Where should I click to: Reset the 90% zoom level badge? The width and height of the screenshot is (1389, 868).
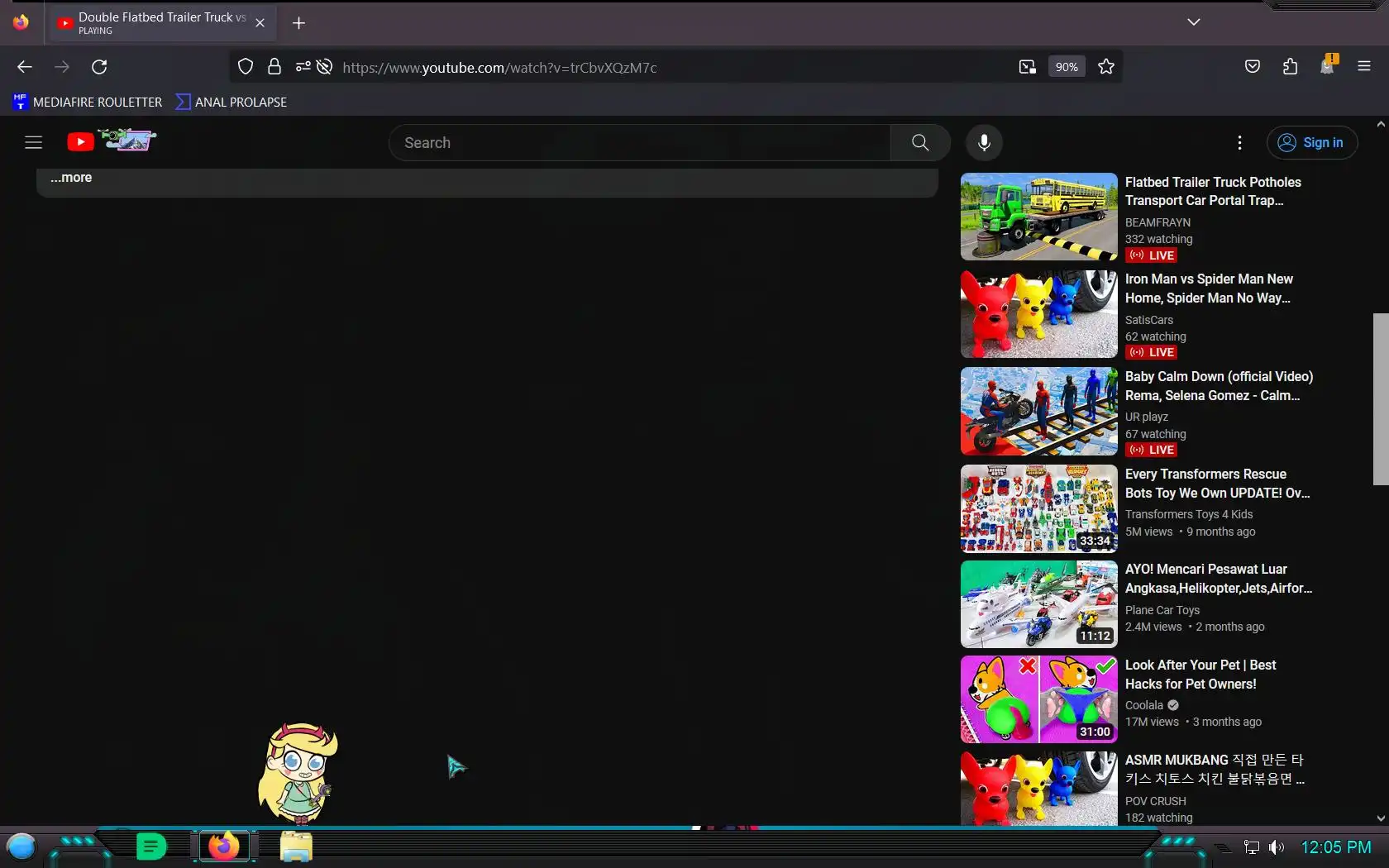coord(1067,67)
